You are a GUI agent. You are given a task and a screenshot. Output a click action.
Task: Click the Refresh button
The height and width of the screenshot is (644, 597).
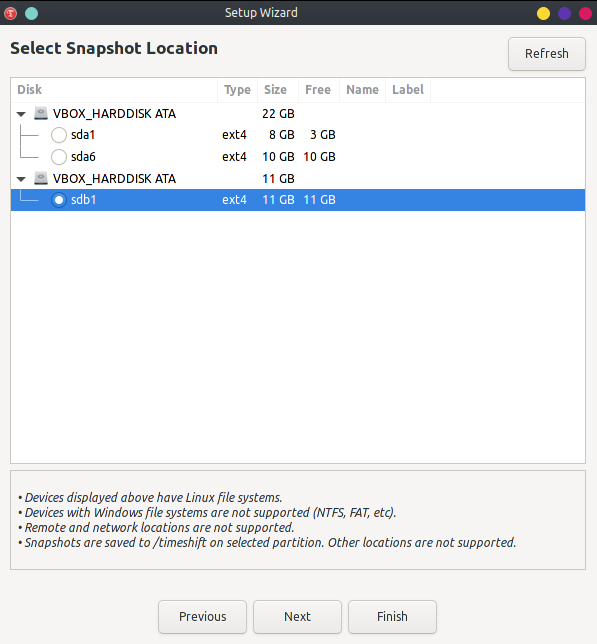point(546,54)
